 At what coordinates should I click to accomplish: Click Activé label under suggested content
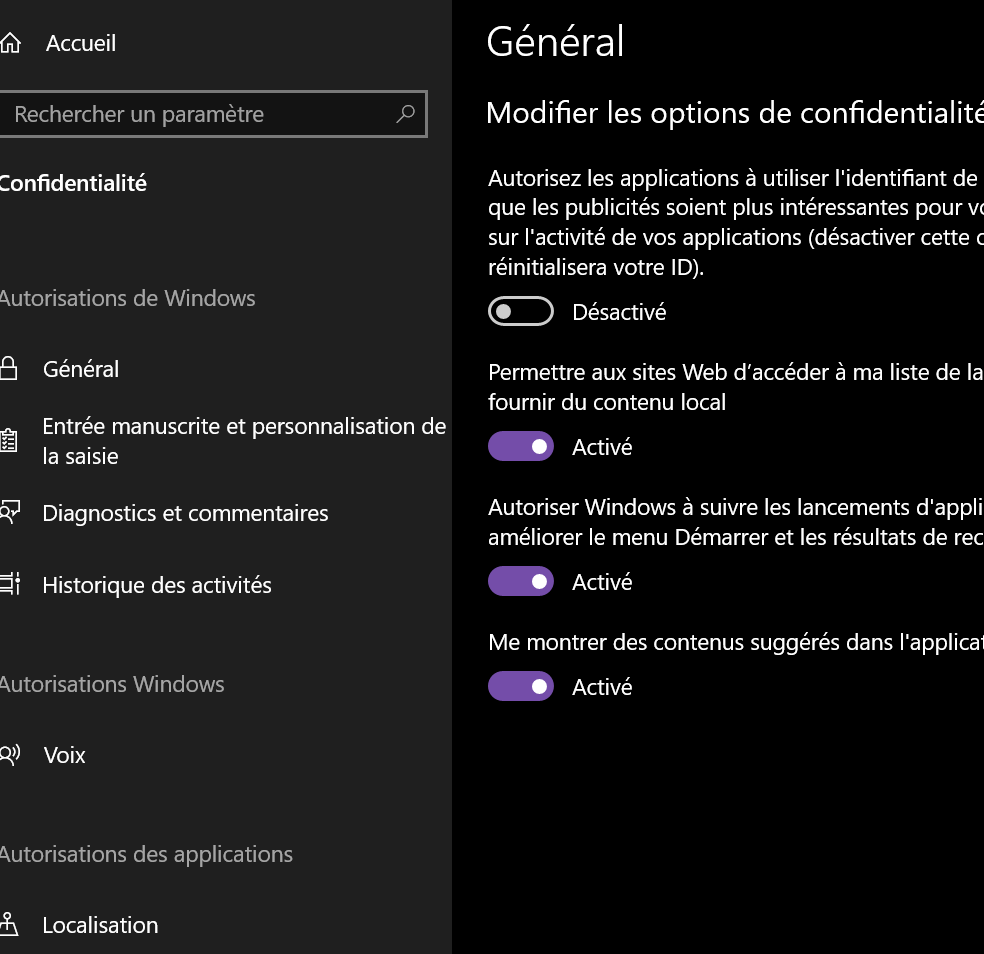602,687
